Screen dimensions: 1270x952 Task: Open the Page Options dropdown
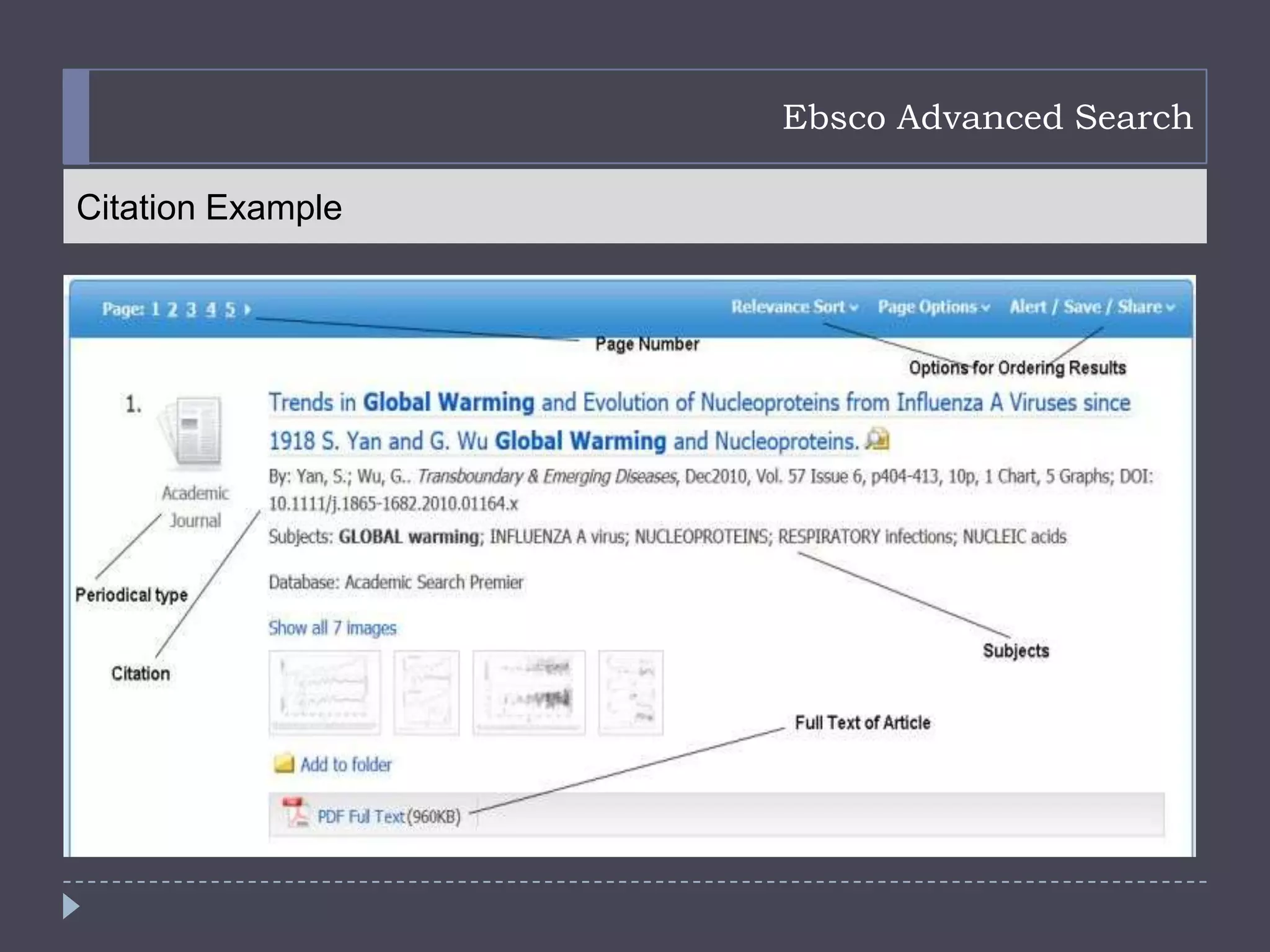(934, 307)
